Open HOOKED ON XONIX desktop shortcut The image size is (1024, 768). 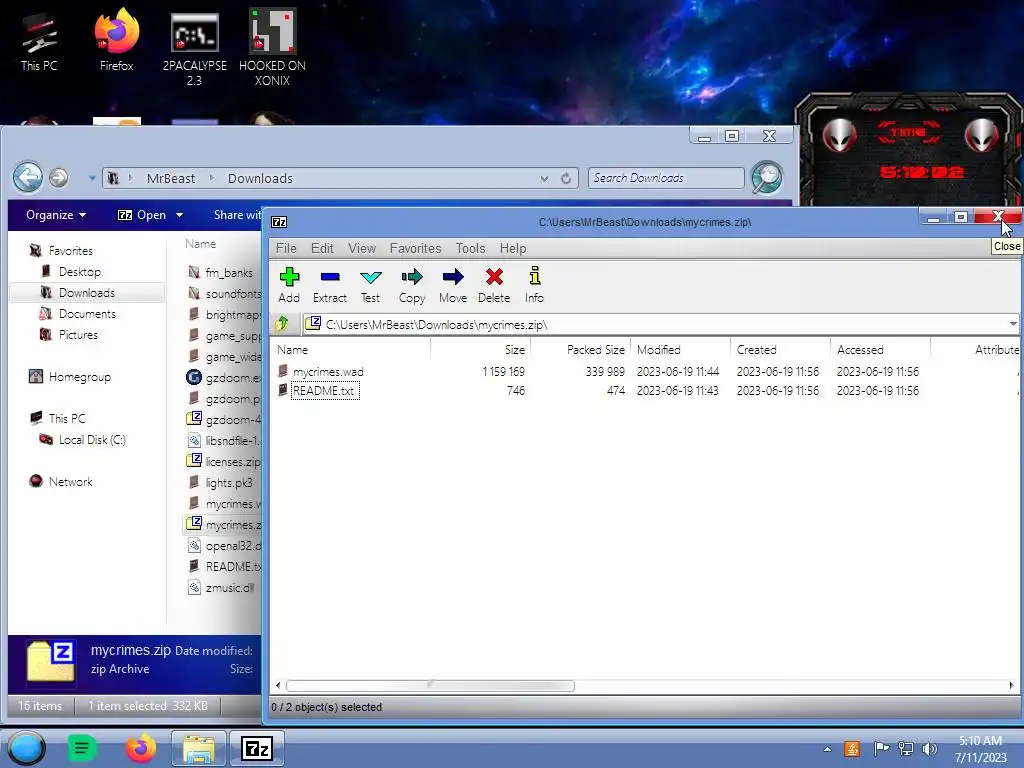click(x=272, y=48)
